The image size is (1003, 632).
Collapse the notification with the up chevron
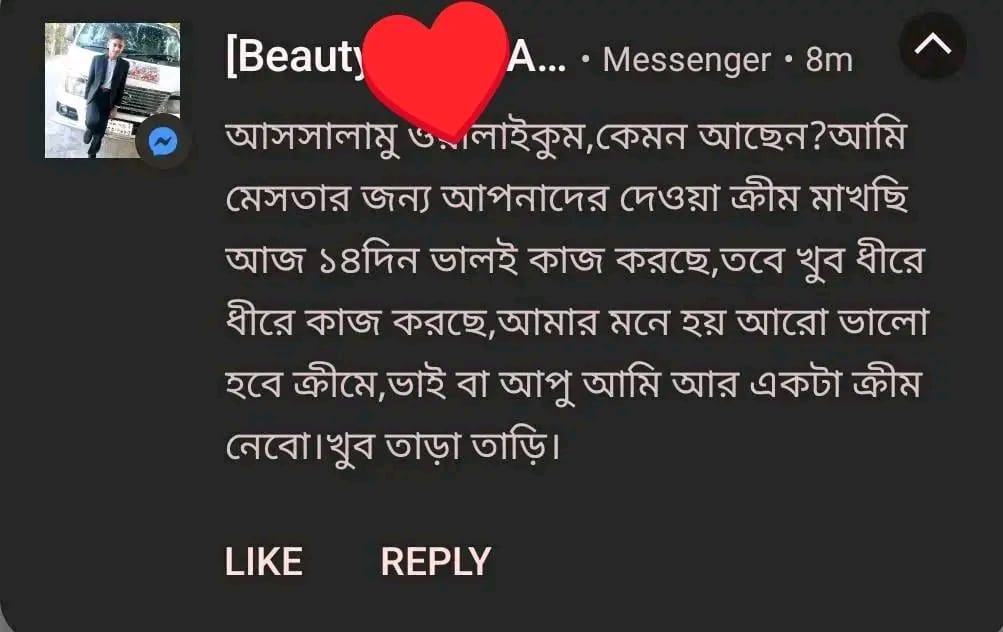pos(932,45)
